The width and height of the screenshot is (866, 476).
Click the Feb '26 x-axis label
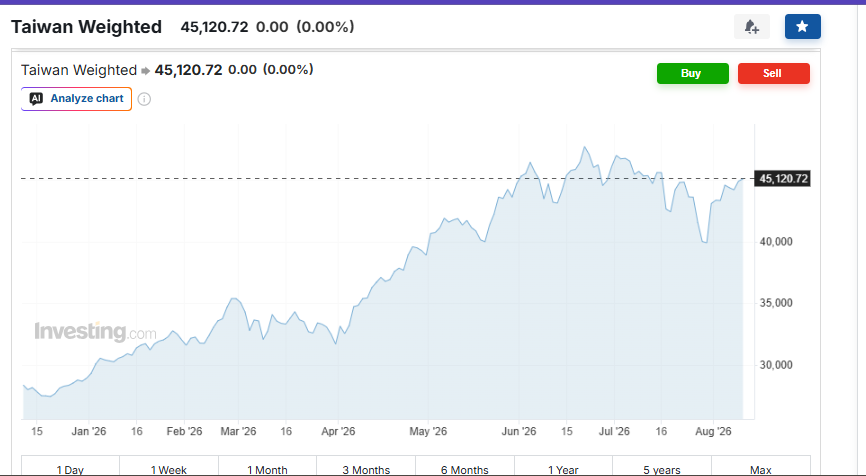pos(184,431)
